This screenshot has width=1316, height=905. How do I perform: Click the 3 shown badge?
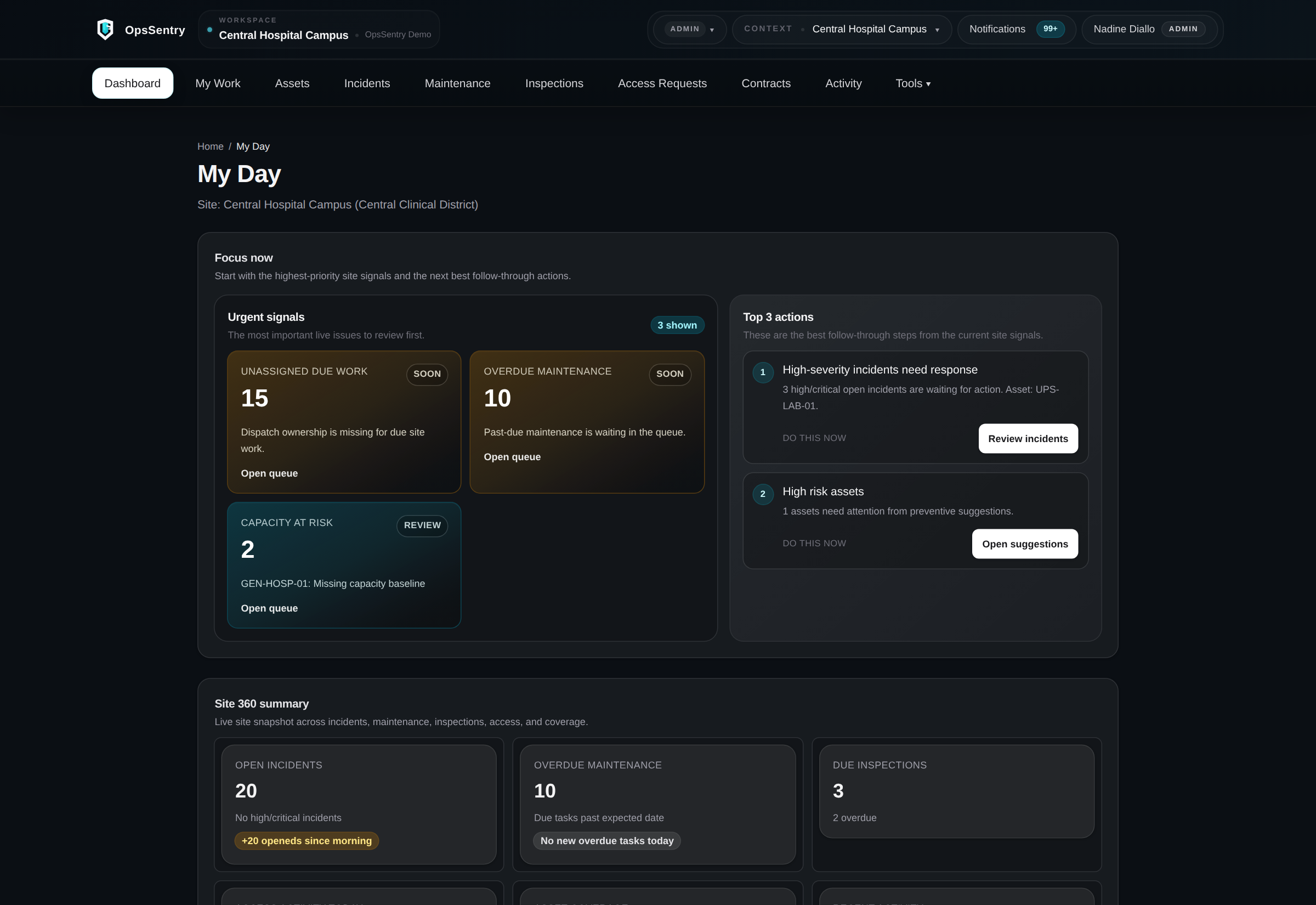(677, 325)
